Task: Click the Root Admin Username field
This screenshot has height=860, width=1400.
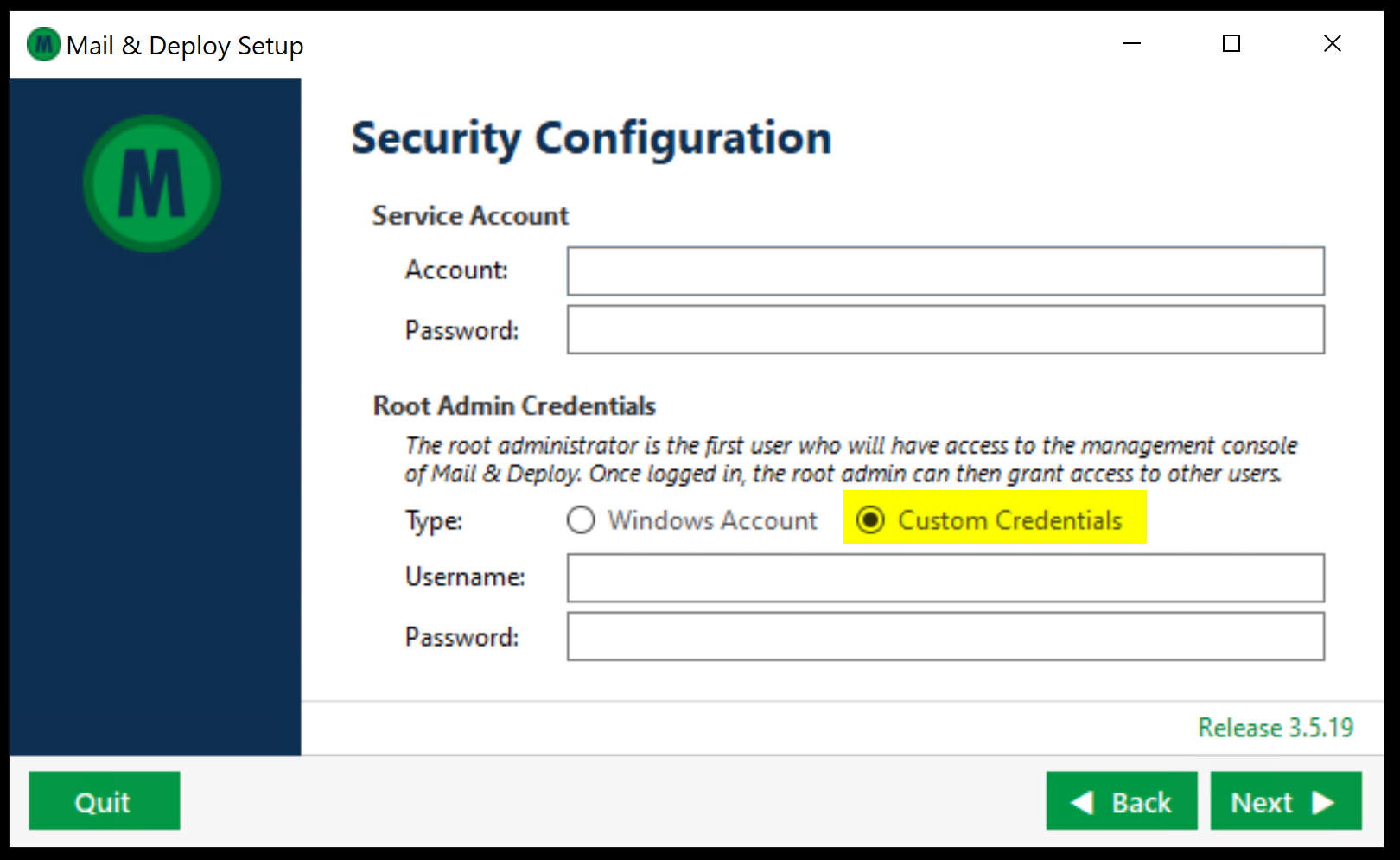Action: (x=945, y=578)
